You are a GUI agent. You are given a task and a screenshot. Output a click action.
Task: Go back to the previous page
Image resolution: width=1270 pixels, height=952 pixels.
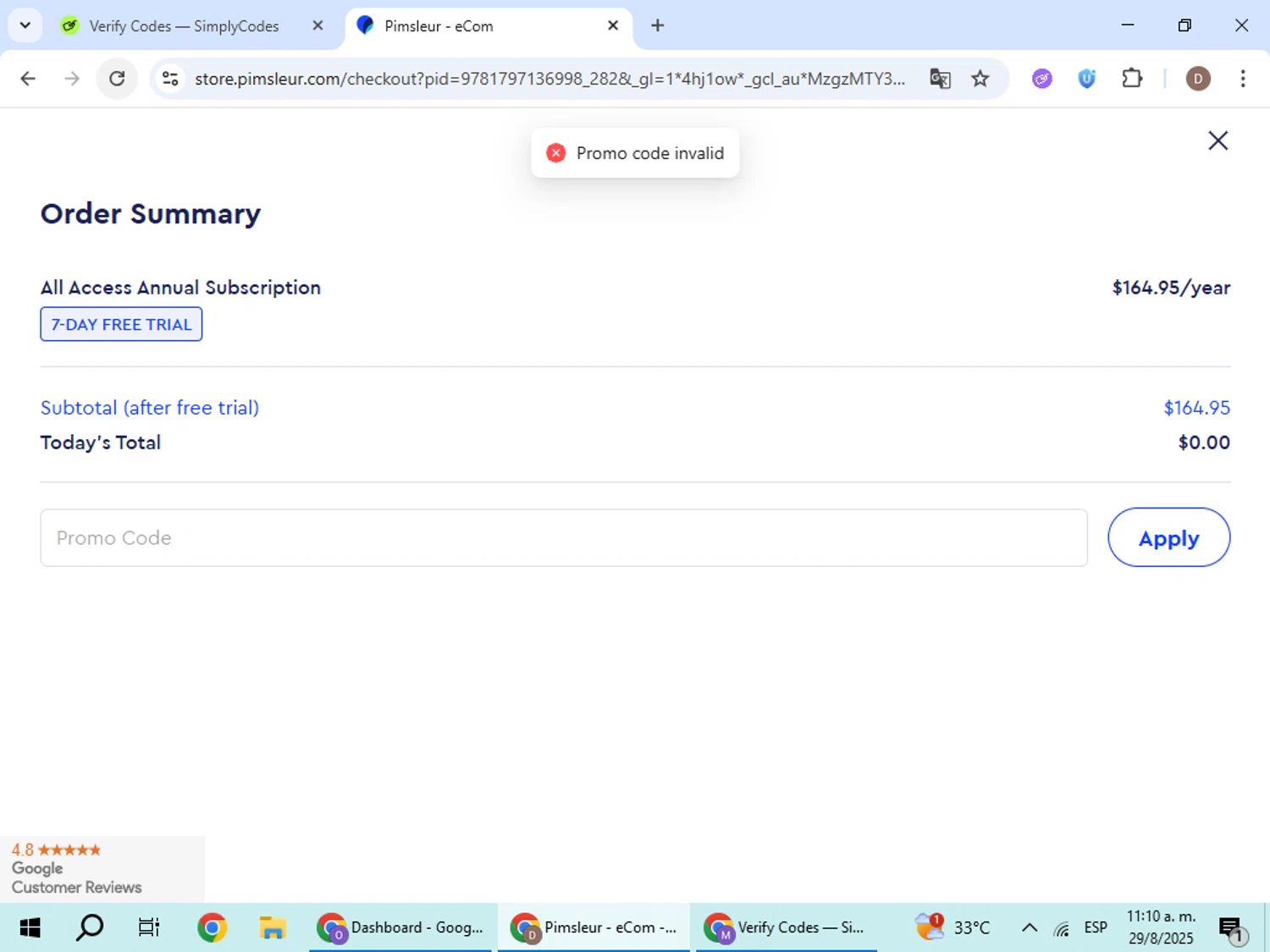pyautogui.click(x=28, y=79)
